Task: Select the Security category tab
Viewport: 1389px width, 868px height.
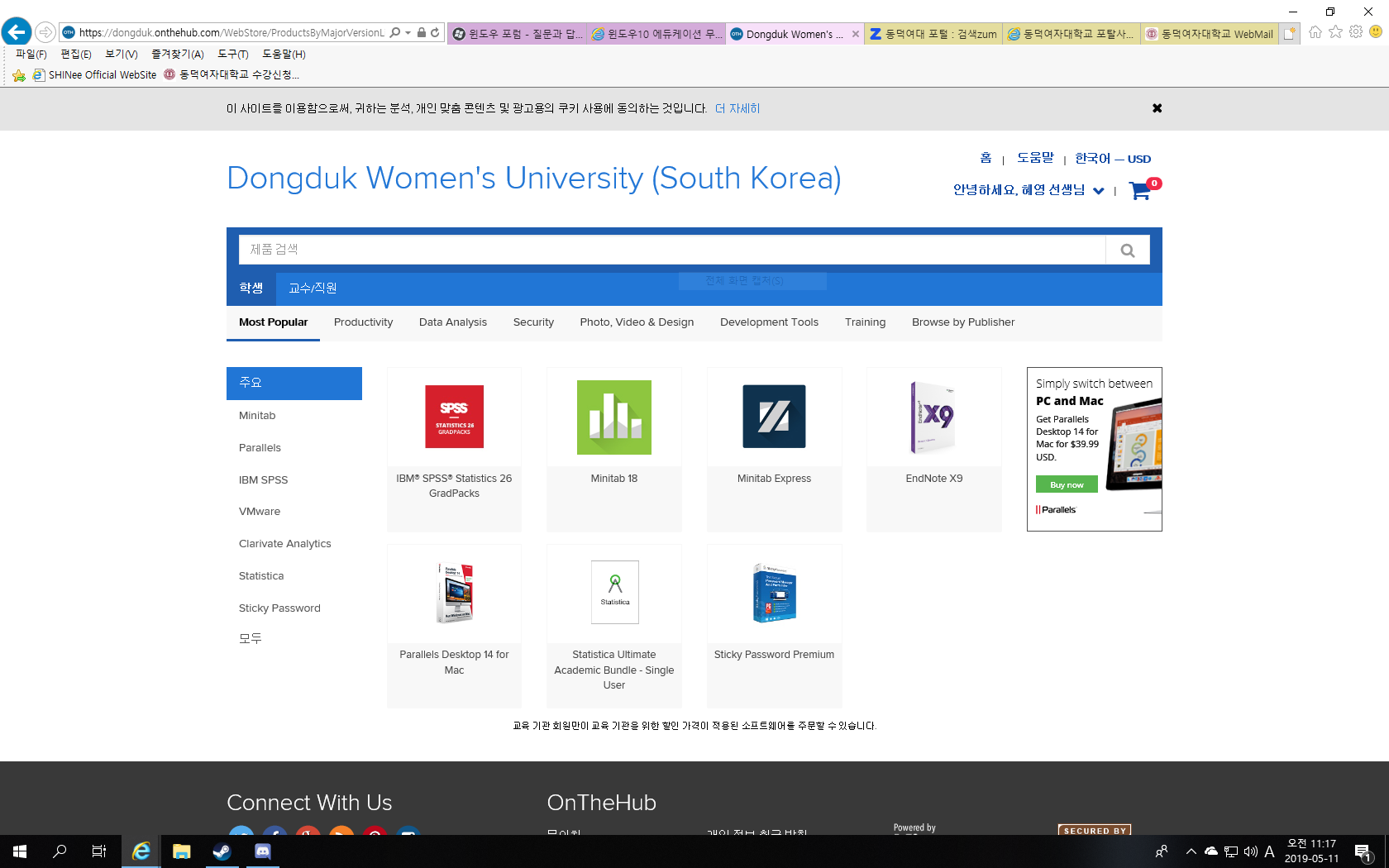Action: tap(533, 322)
